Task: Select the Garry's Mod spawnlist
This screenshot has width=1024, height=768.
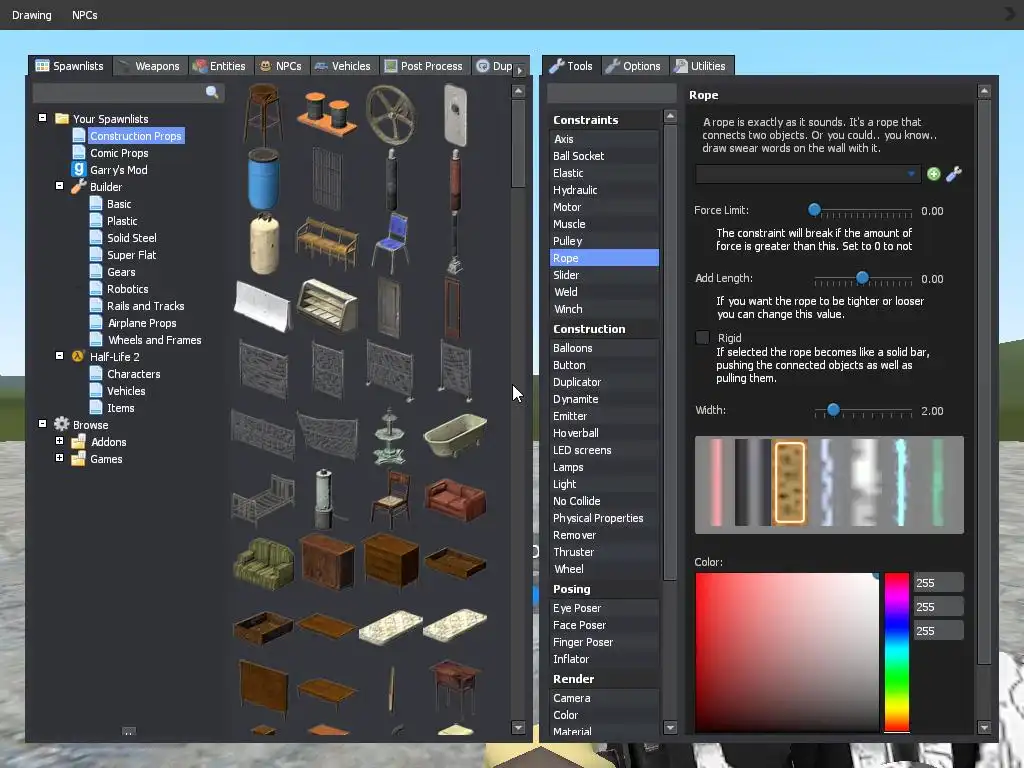Action: click(x=118, y=170)
